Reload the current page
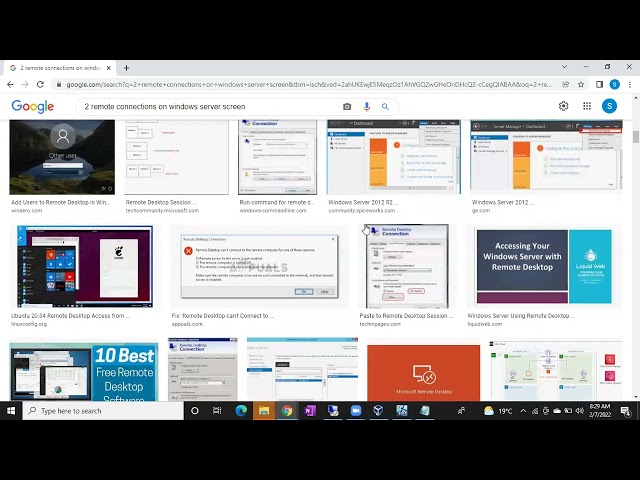 tap(40, 84)
